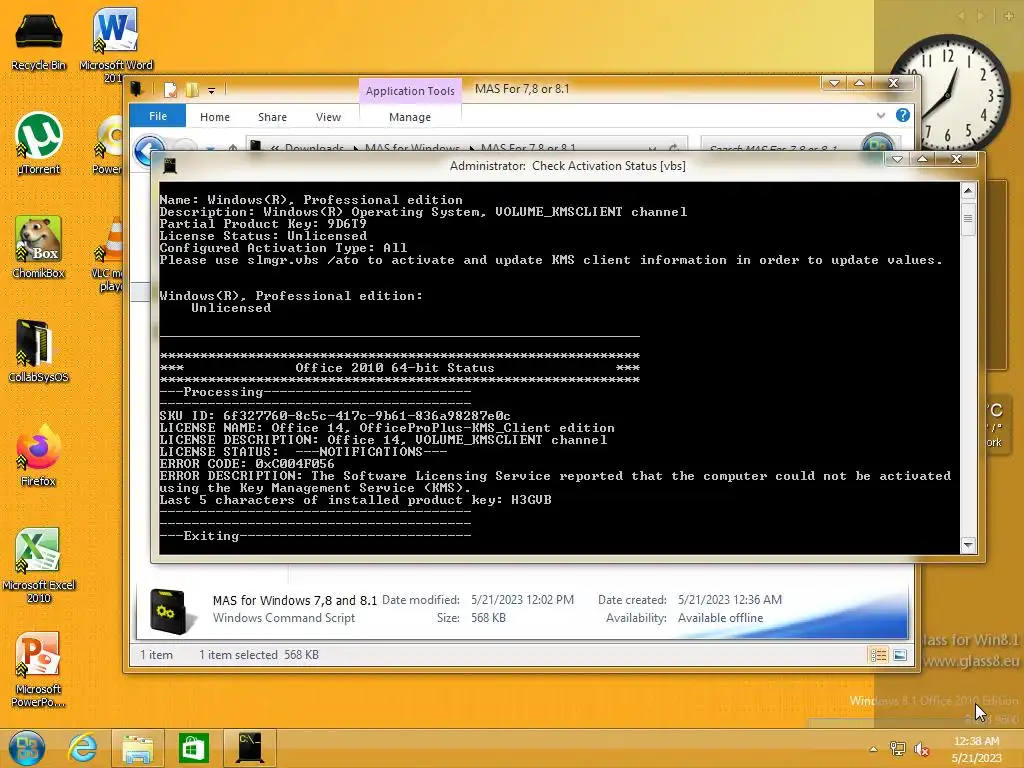
Task: Launch µTorrent from the desktop
Action: (39, 143)
